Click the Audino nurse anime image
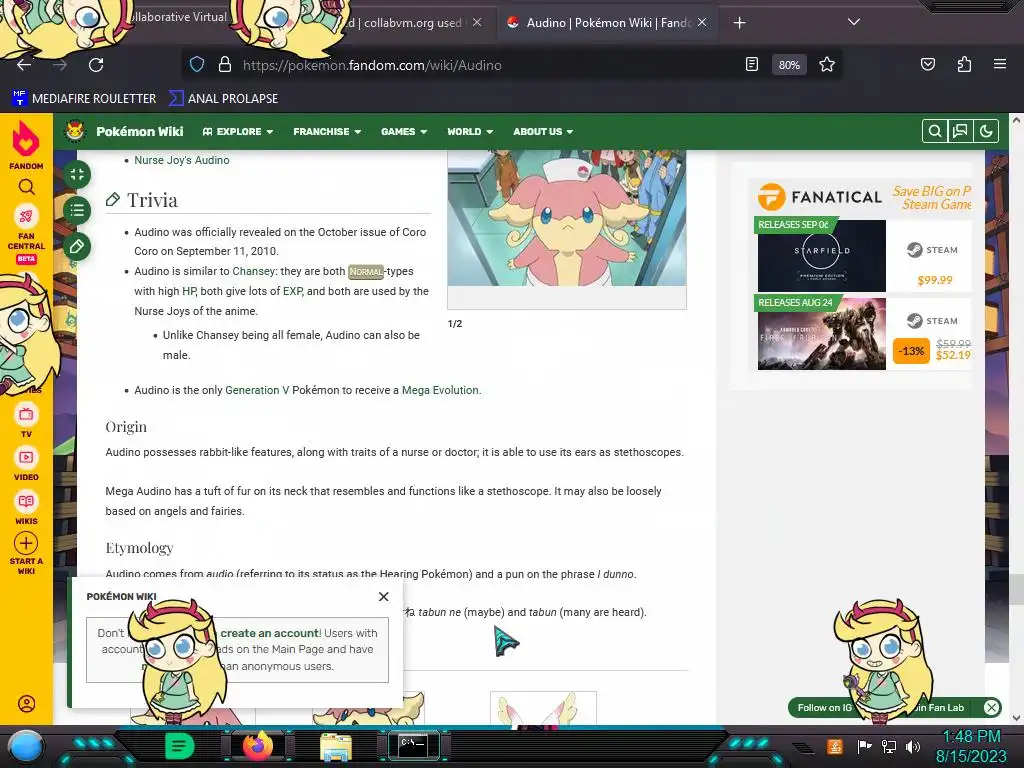 (567, 217)
